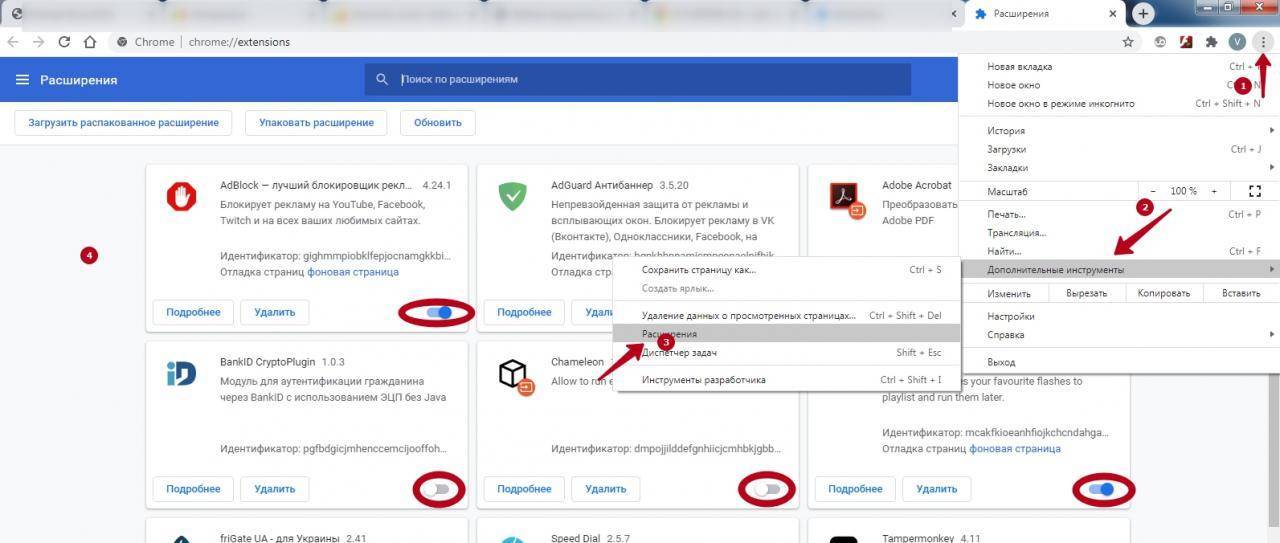Enter full screen mode from the zoom row
Screen dimensions: 1280x543
[x=1255, y=191]
